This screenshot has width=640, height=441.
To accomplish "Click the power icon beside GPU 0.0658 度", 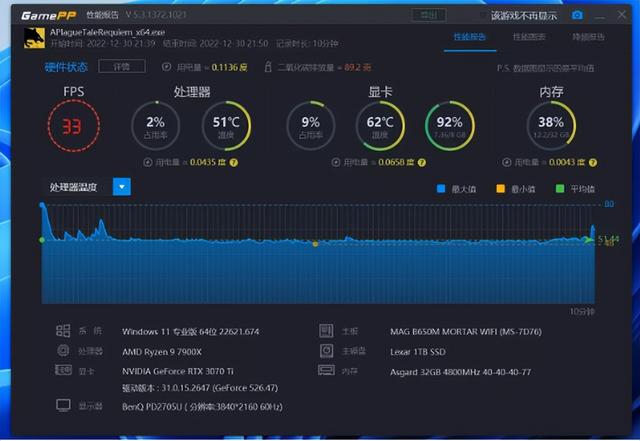I will click(x=336, y=163).
